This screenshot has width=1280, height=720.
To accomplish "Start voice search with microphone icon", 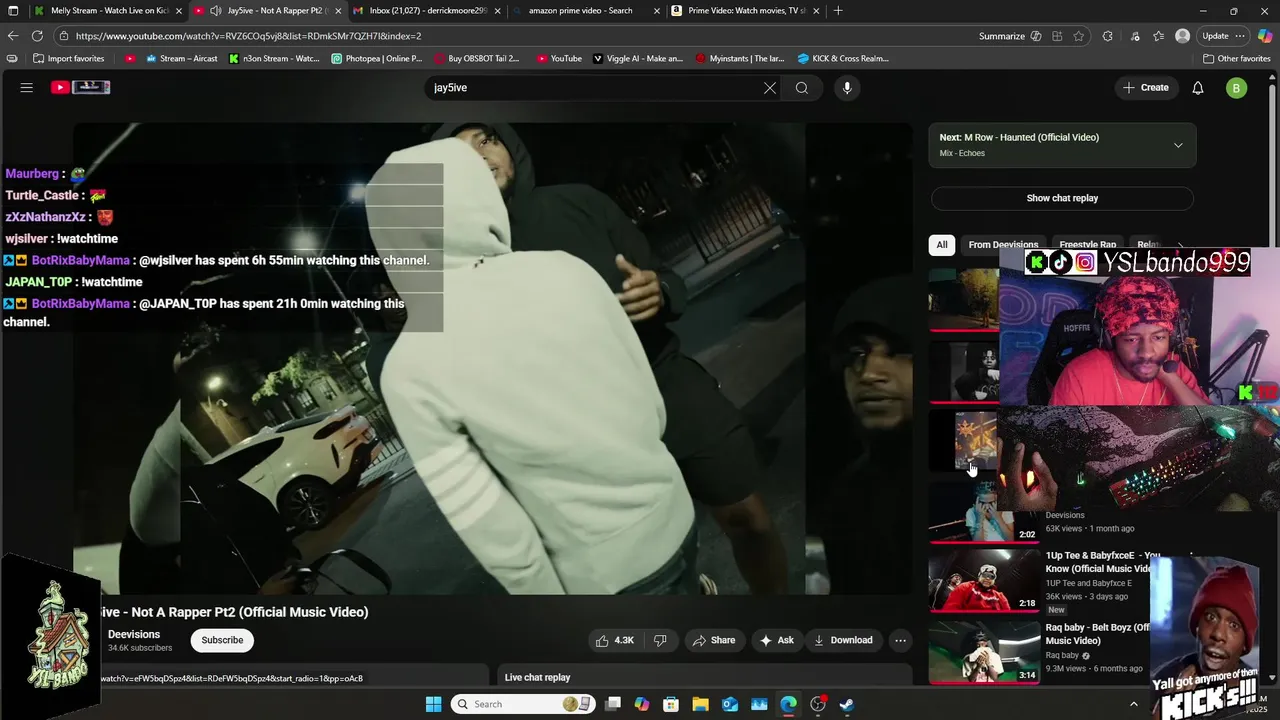I will [847, 88].
